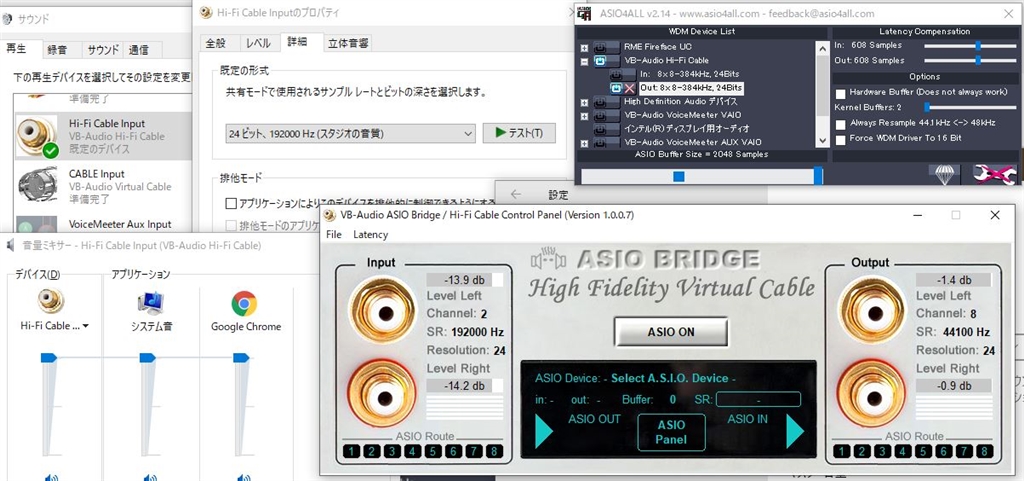Click Input ASIO Route channel 1
This screenshot has width=1024, height=481.
(351, 451)
